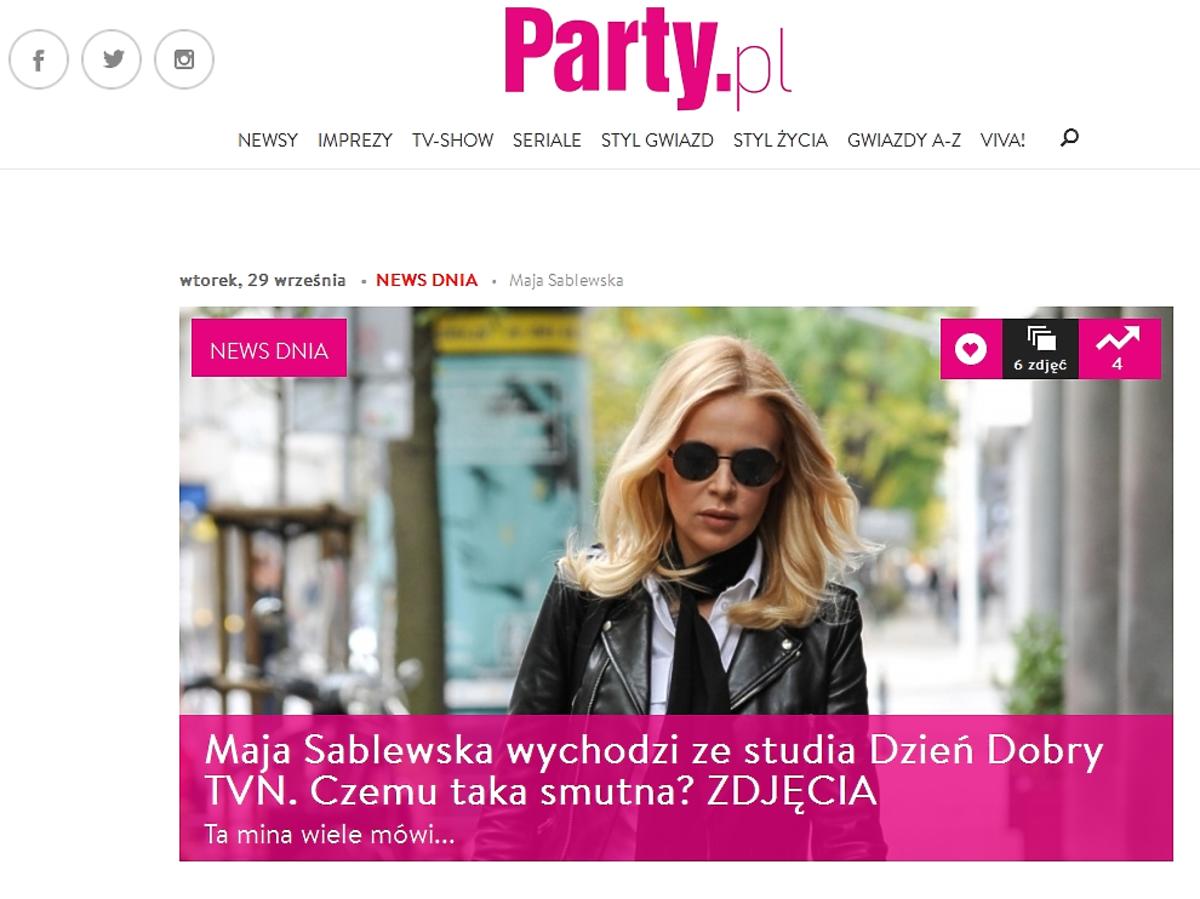Open the Maja Sablewska tag link
Image resolution: width=1200 pixels, height=899 pixels.
tap(566, 280)
